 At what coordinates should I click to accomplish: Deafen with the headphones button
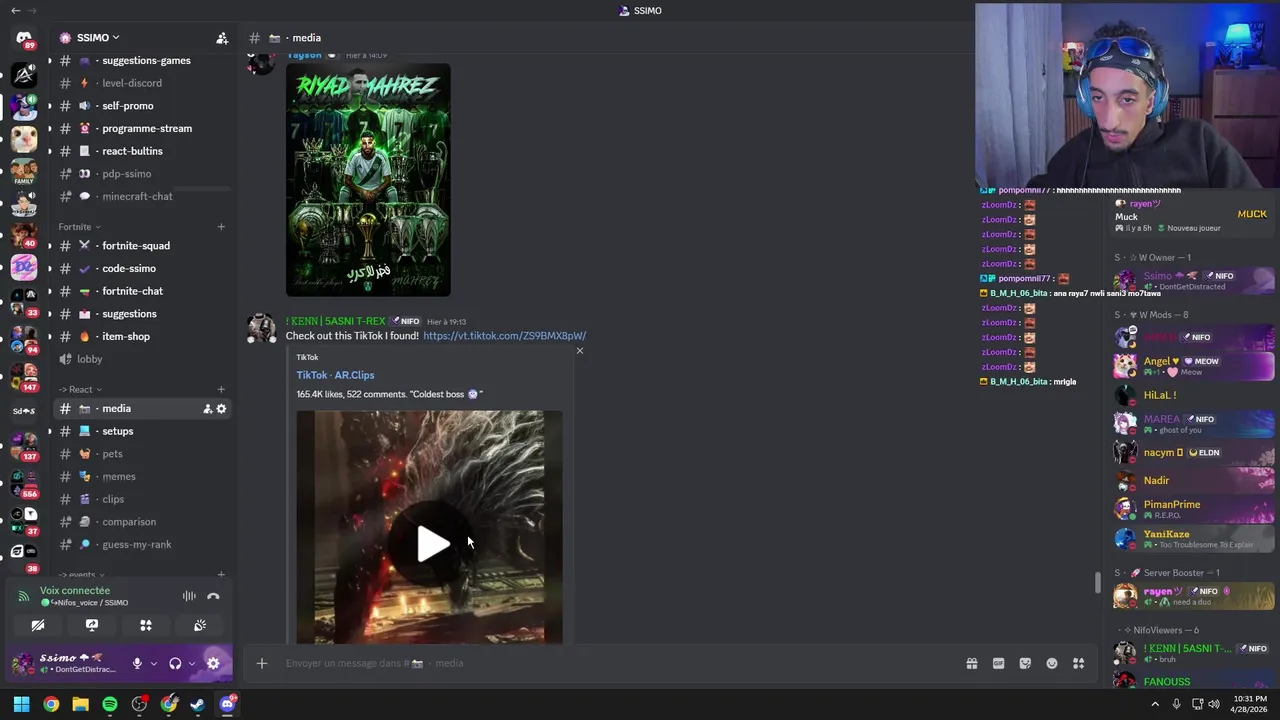175,663
